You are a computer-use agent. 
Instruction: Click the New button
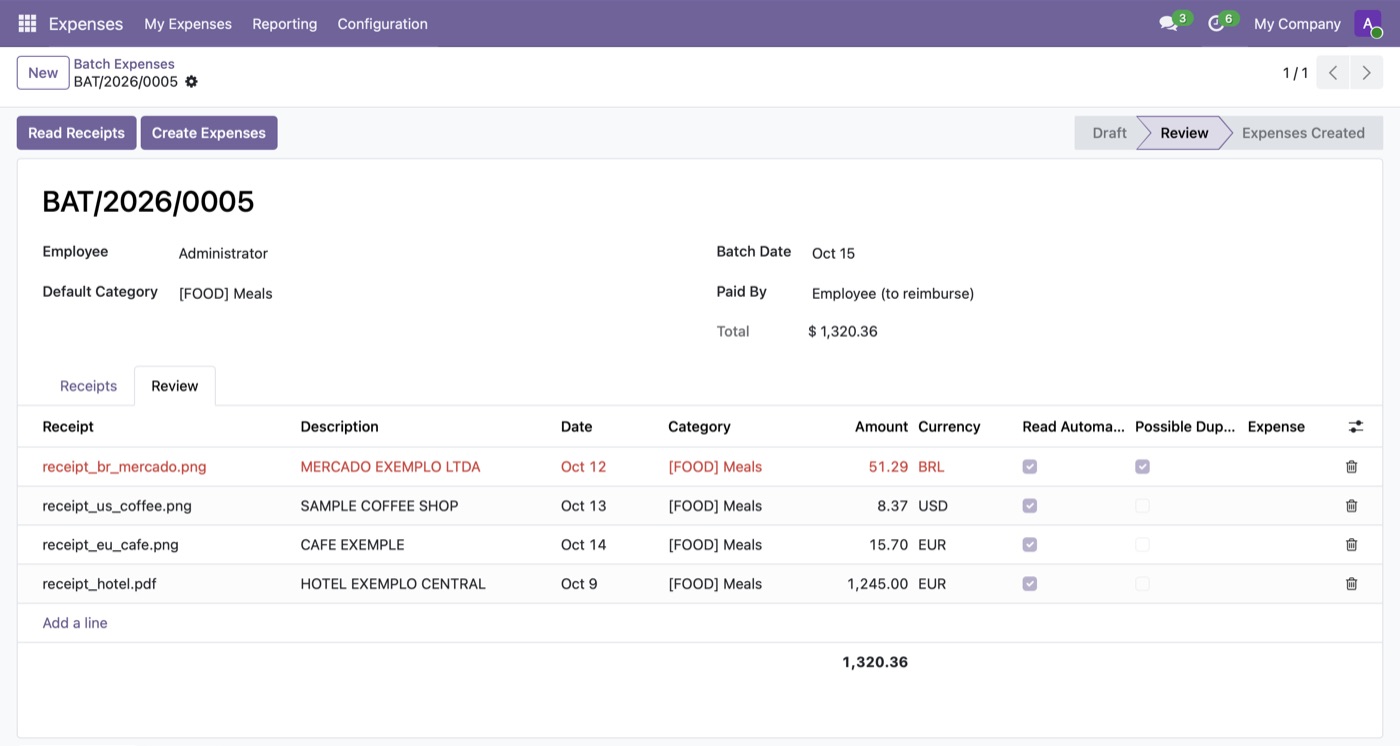tap(43, 73)
